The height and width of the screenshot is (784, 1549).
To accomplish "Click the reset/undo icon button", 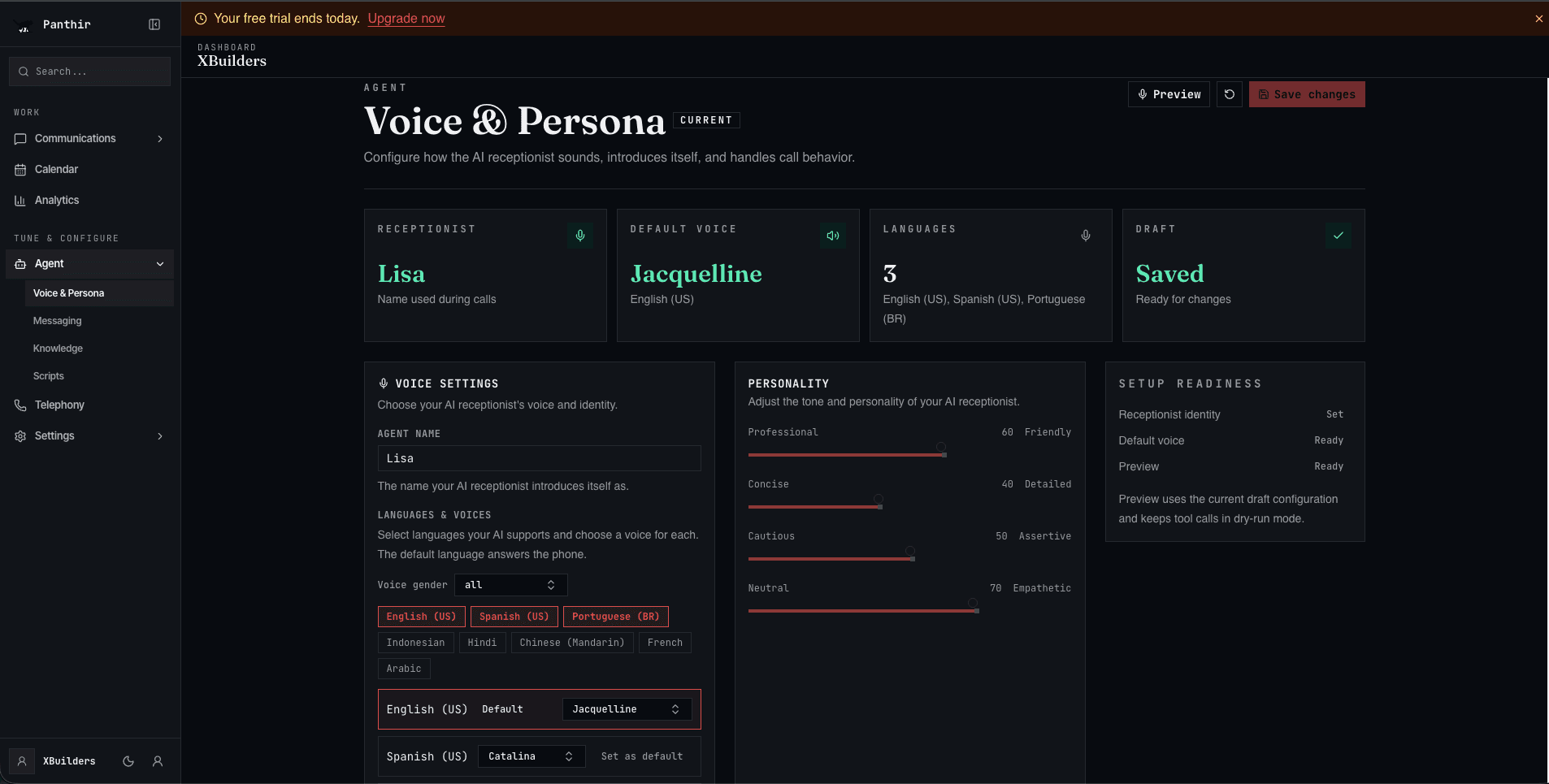I will (x=1229, y=94).
